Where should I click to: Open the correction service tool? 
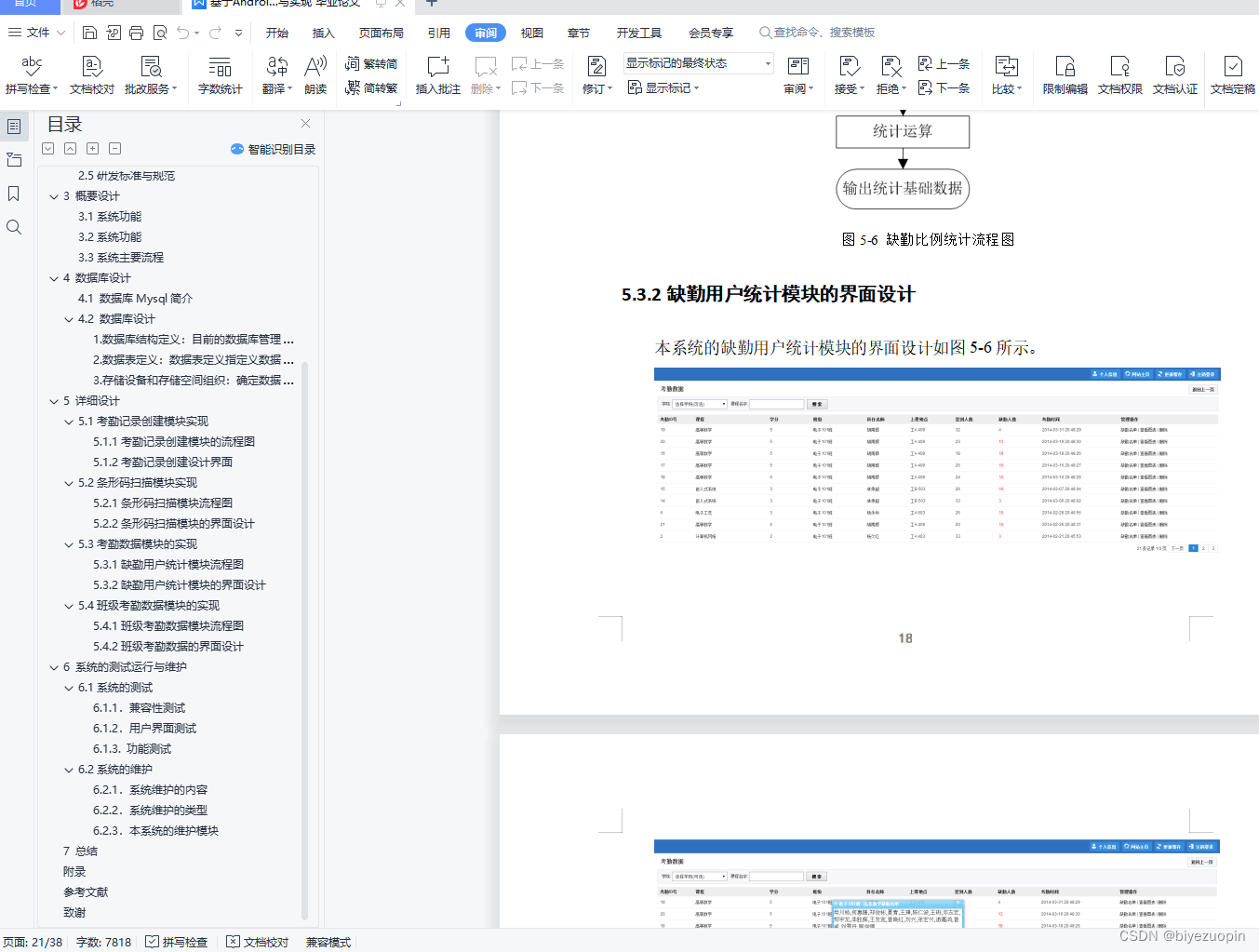(x=150, y=75)
